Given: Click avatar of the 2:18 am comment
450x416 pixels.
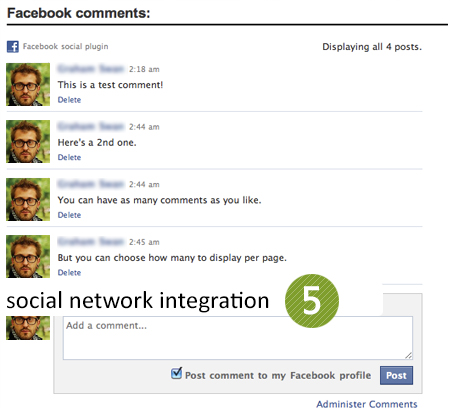Looking at the screenshot, I should 28,84.
